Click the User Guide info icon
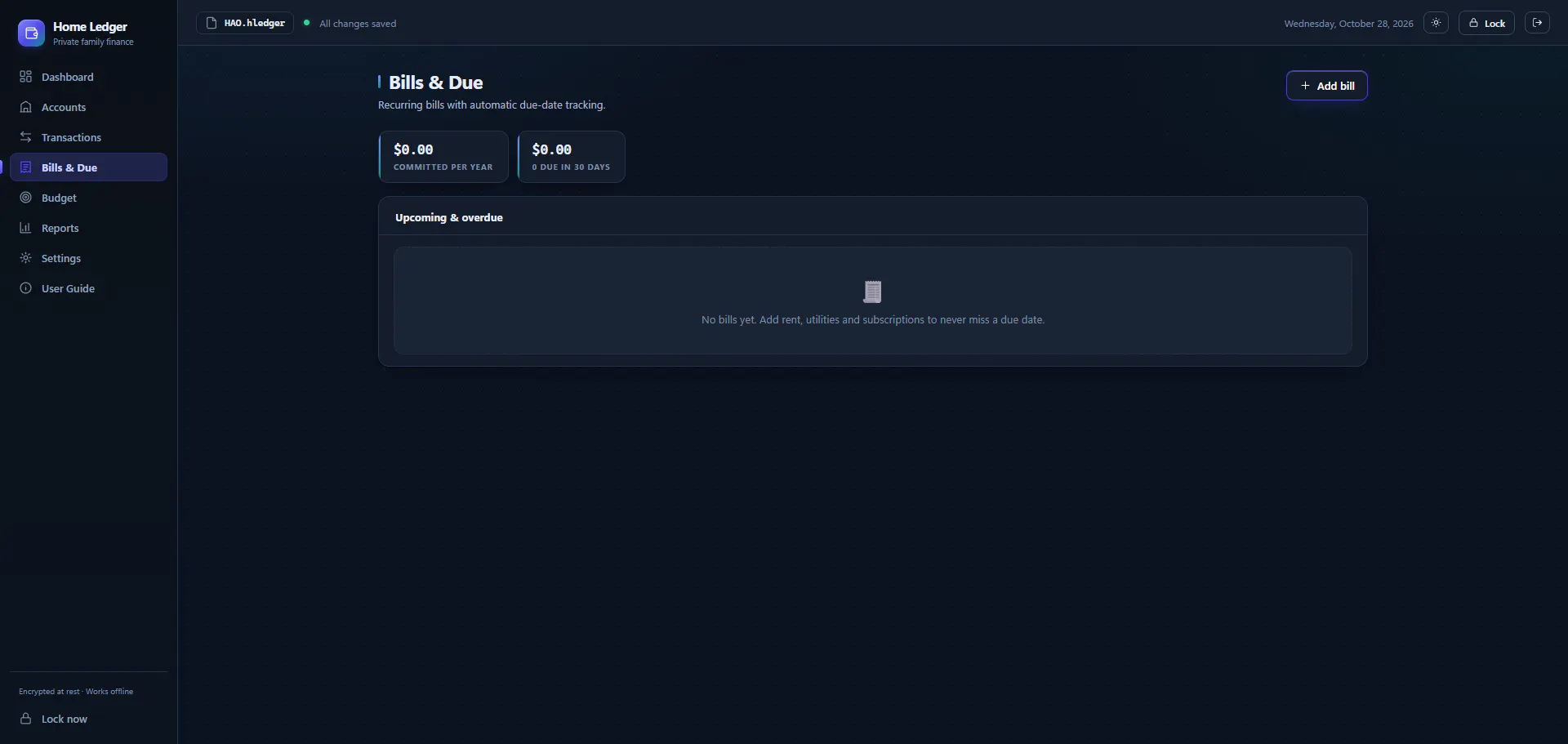This screenshot has width=1568, height=744. (x=25, y=288)
